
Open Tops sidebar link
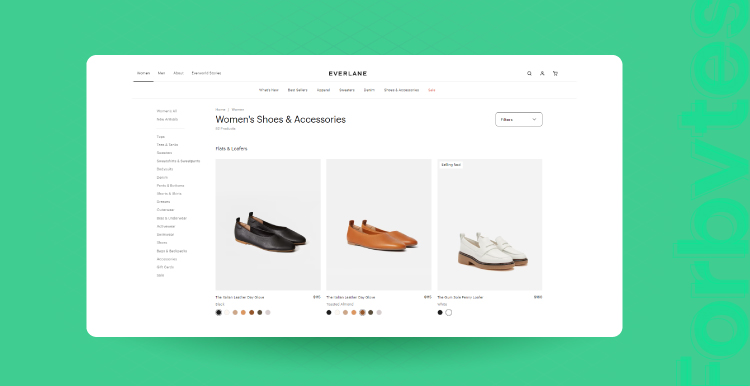[161, 137]
